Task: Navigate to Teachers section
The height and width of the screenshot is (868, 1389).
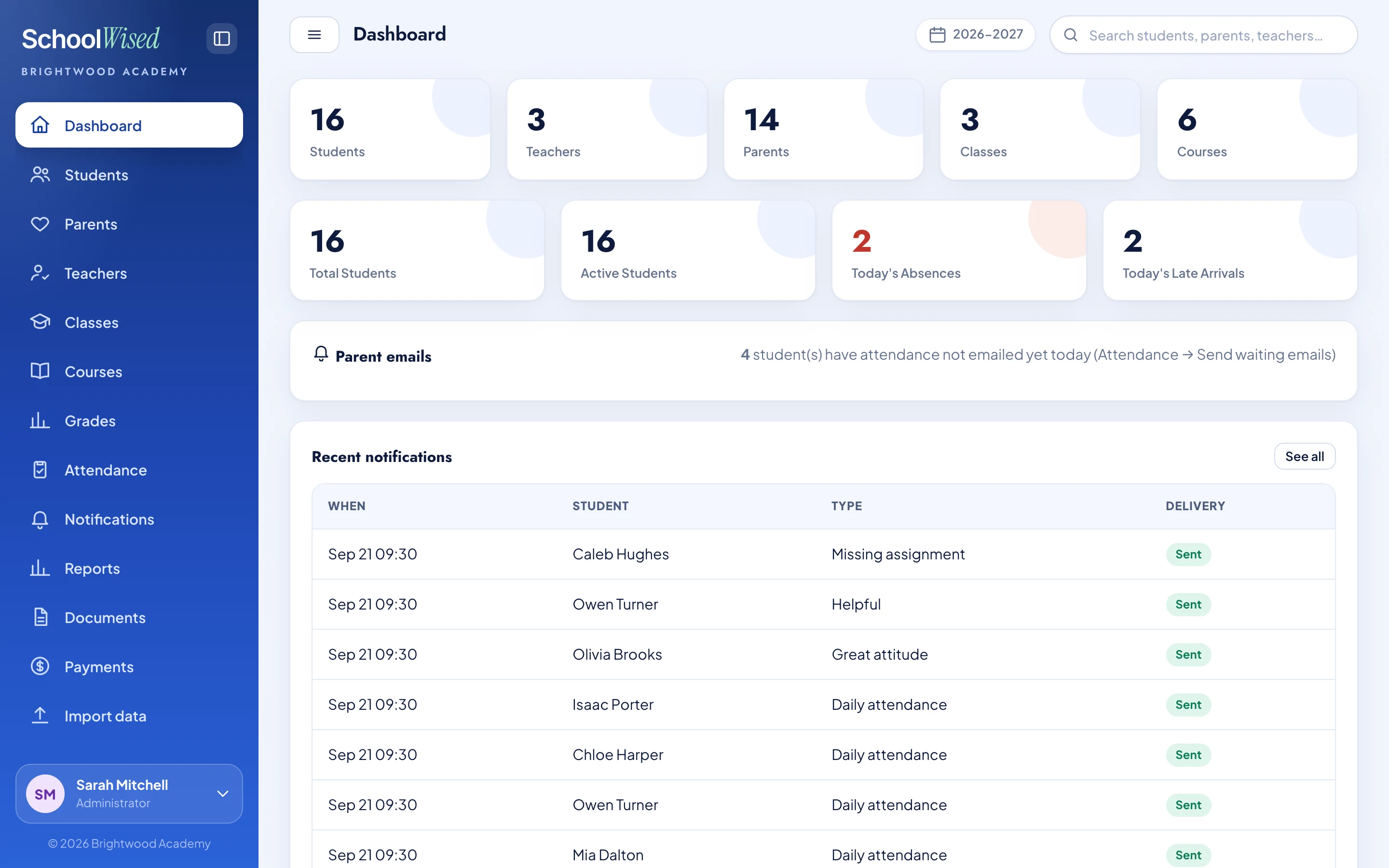Action: (129, 273)
